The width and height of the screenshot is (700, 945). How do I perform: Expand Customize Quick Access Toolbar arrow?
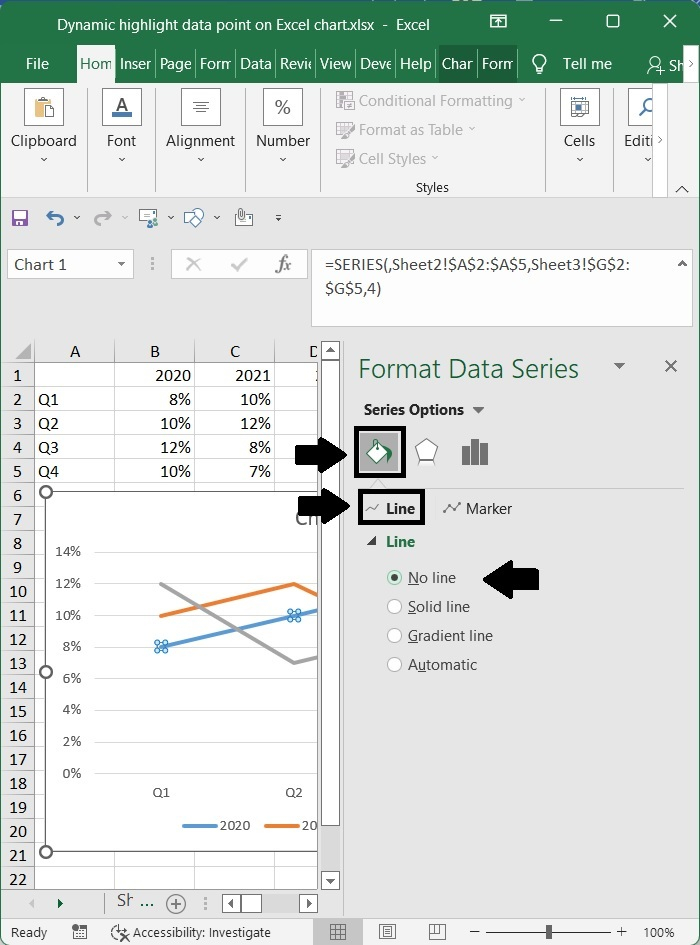click(x=278, y=218)
